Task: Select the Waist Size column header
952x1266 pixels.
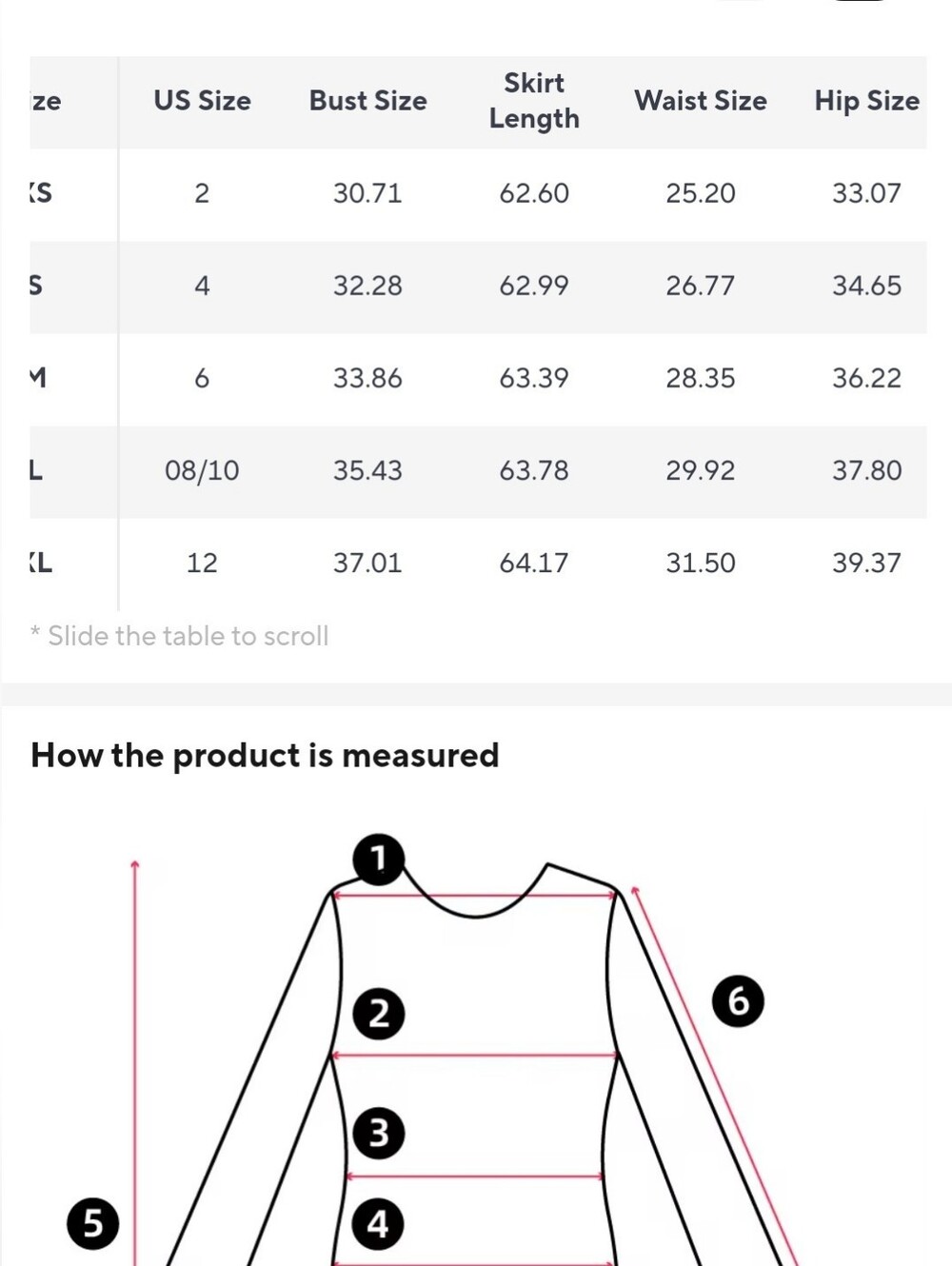Action: point(701,101)
